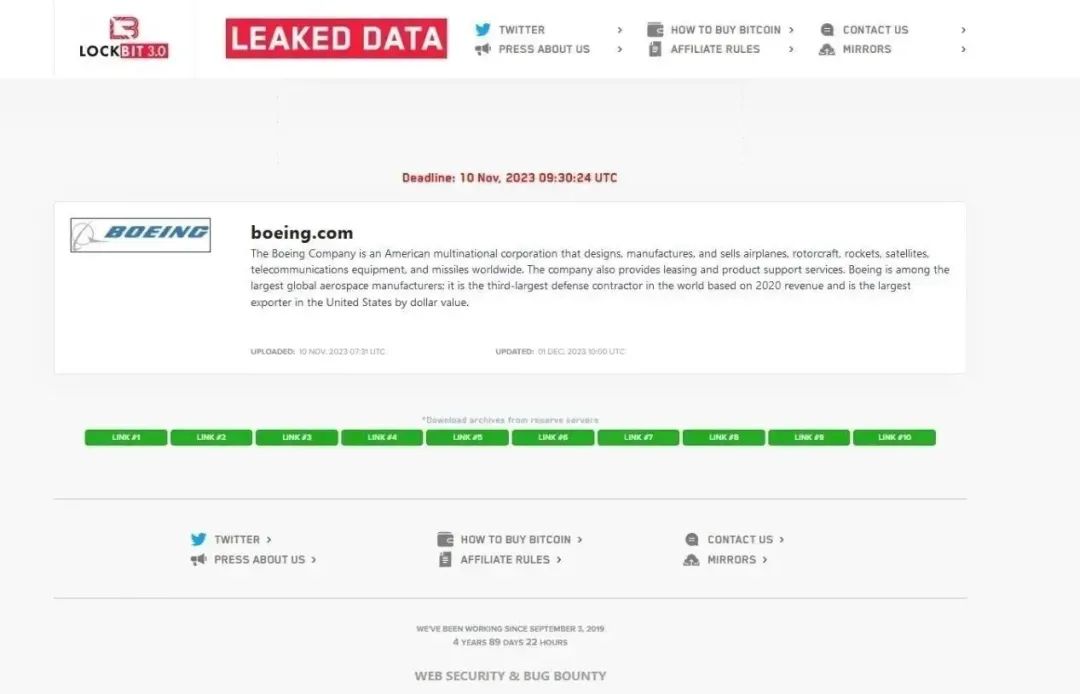Click chevron next to header Contact Us
Screen dimensions: 1080x694
click(x=963, y=30)
